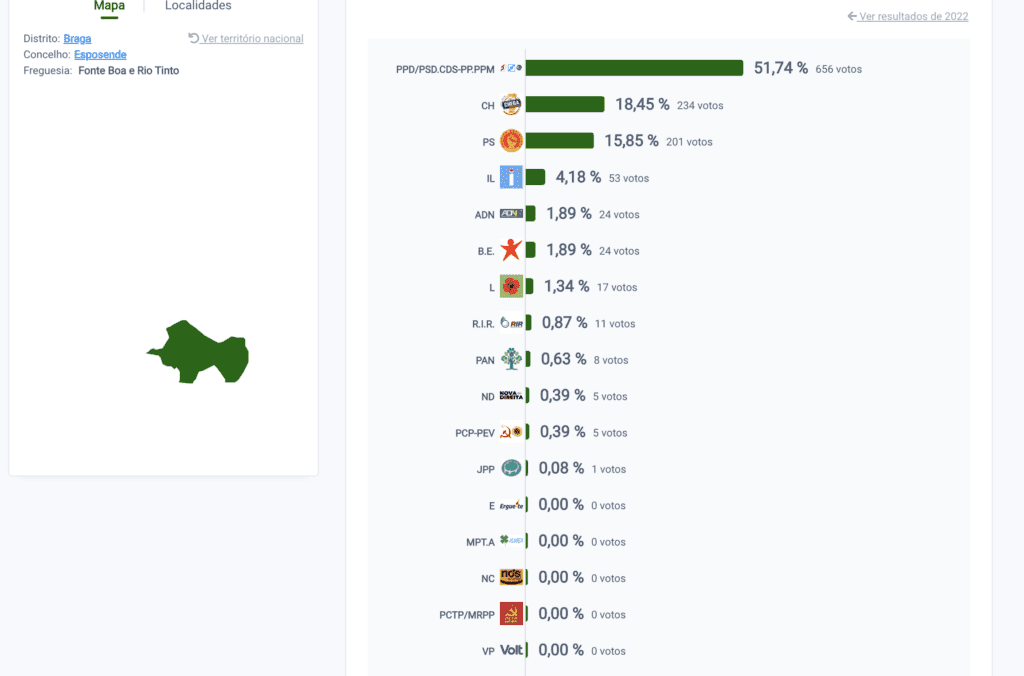Click the PAN tree logo
The image size is (1024, 676).
click(511, 359)
